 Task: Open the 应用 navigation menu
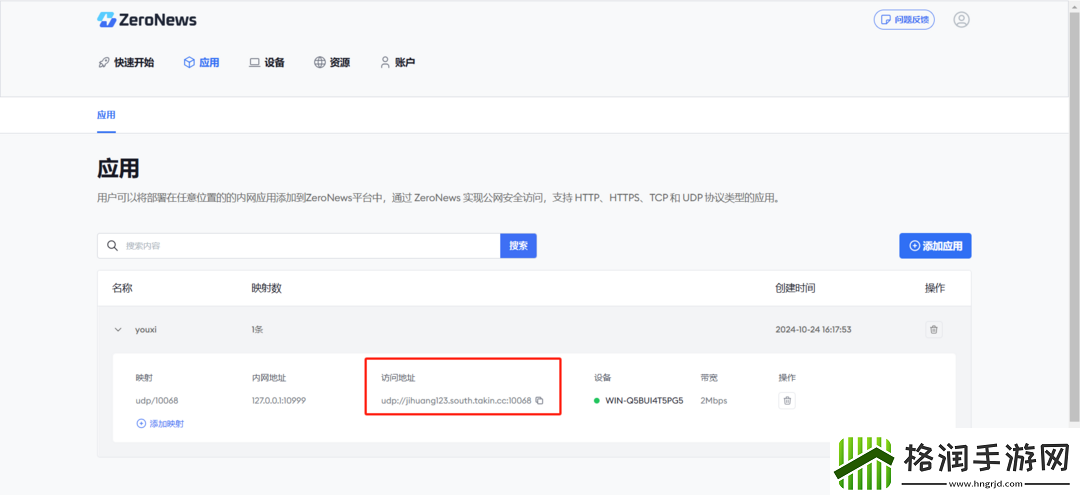tap(201, 62)
